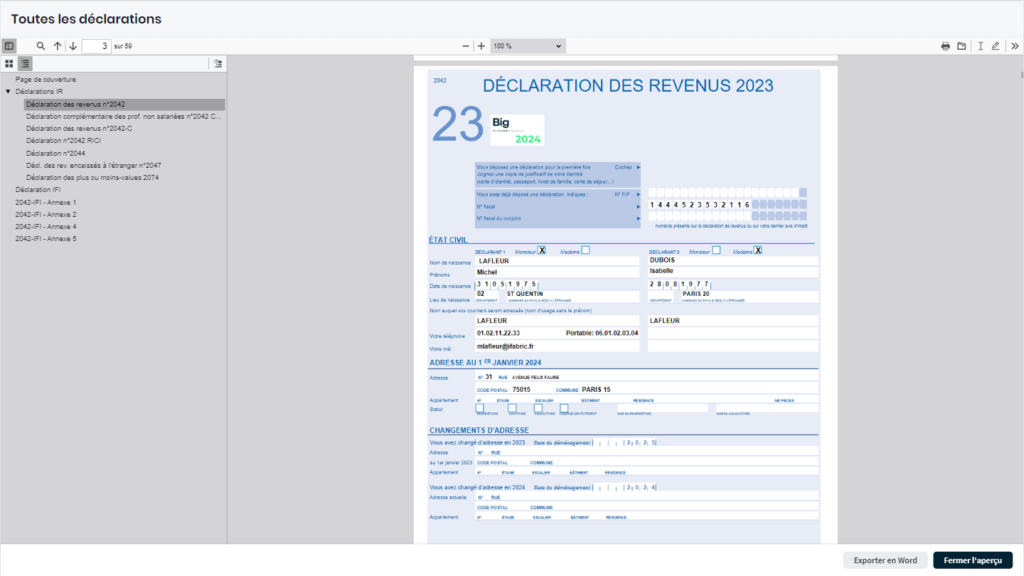Zoom out with the minus button
Image resolution: width=1024 pixels, height=576 pixels.
click(466, 46)
